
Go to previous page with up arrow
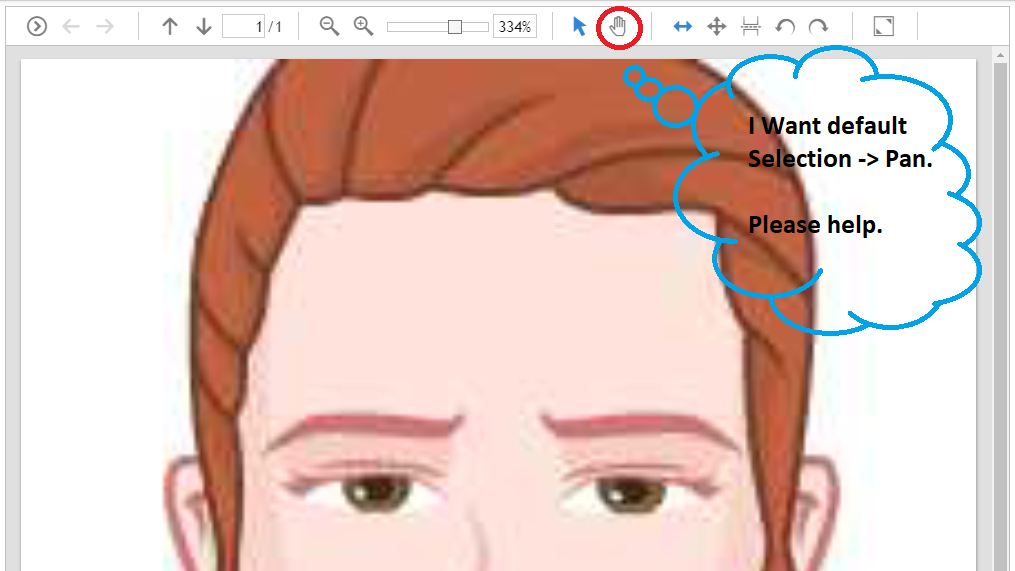[x=170, y=27]
